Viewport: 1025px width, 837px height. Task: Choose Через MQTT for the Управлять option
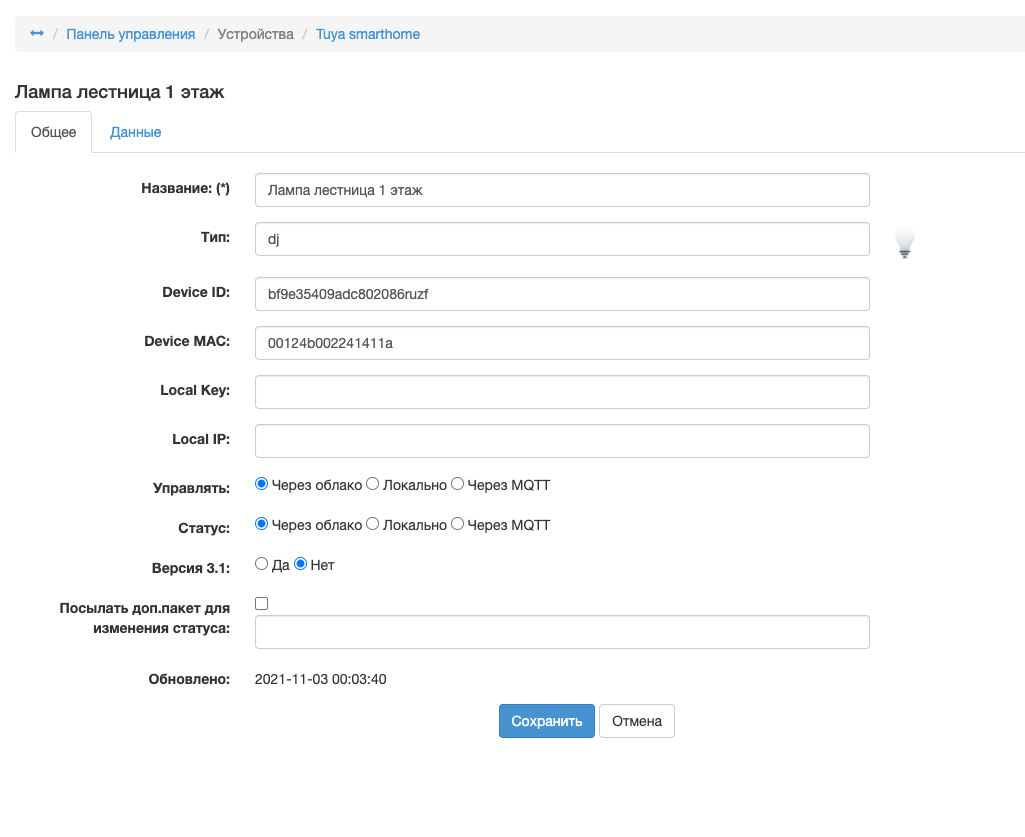pyautogui.click(x=457, y=484)
